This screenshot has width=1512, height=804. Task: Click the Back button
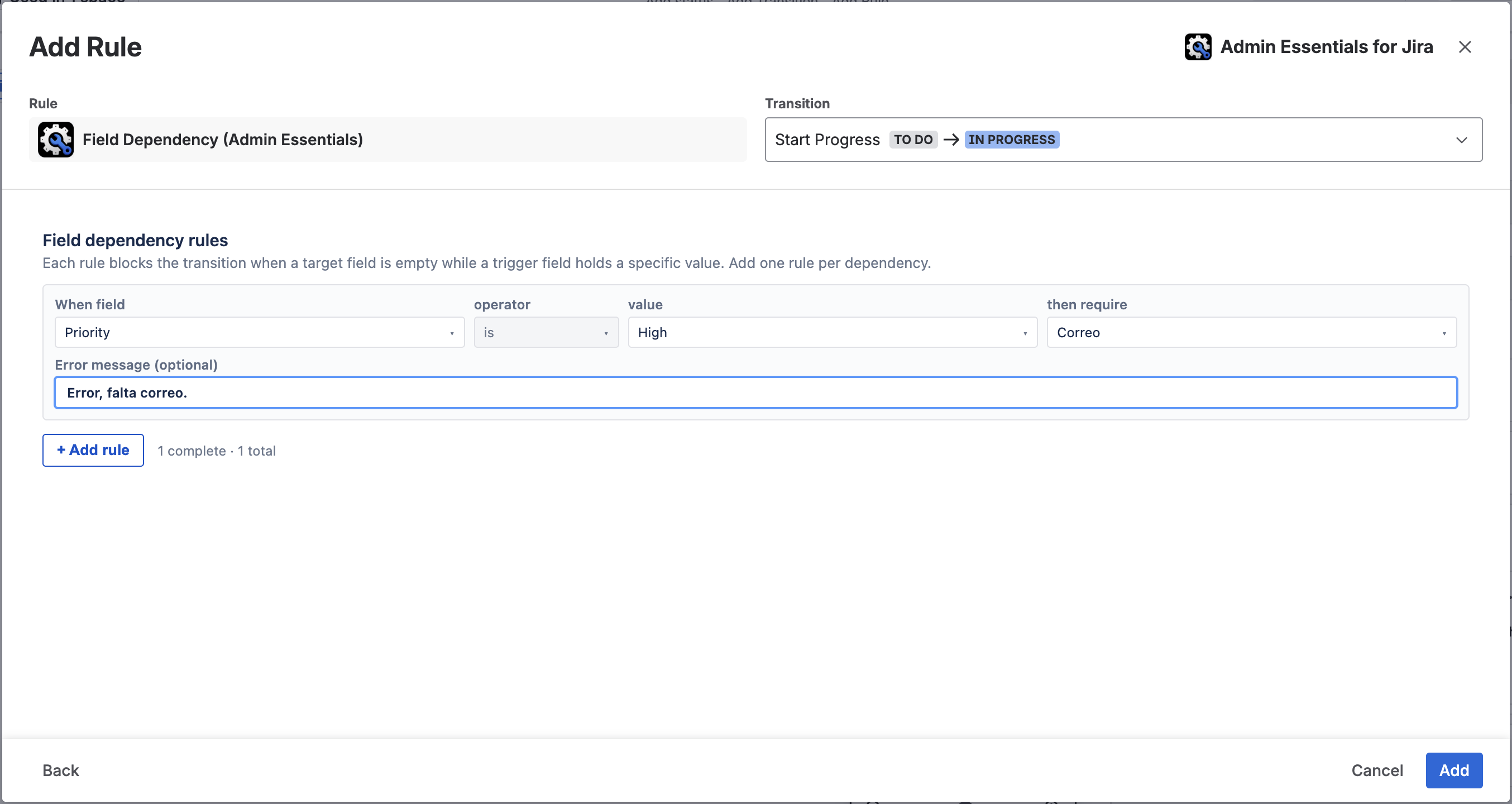(60, 770)
